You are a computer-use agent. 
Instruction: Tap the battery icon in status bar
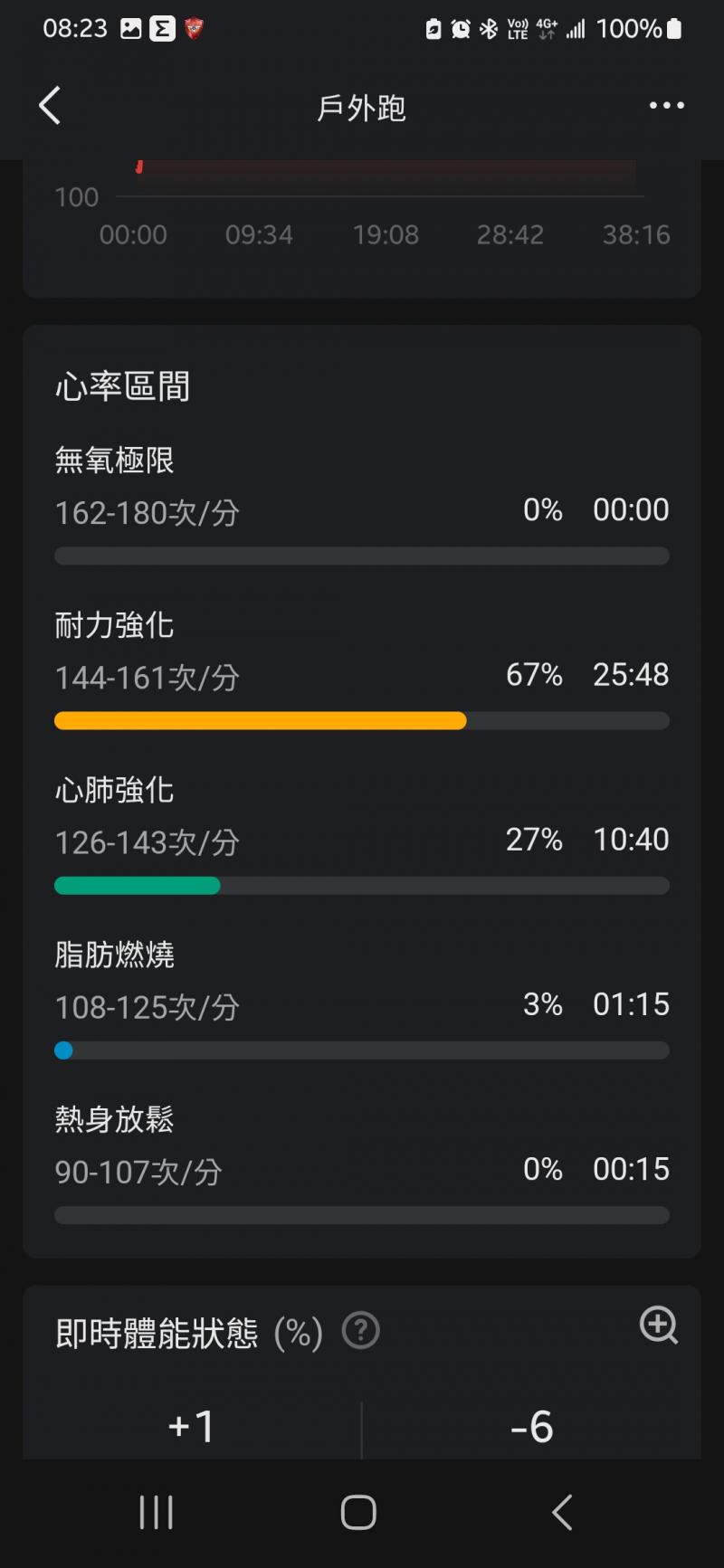coord(674,29)
